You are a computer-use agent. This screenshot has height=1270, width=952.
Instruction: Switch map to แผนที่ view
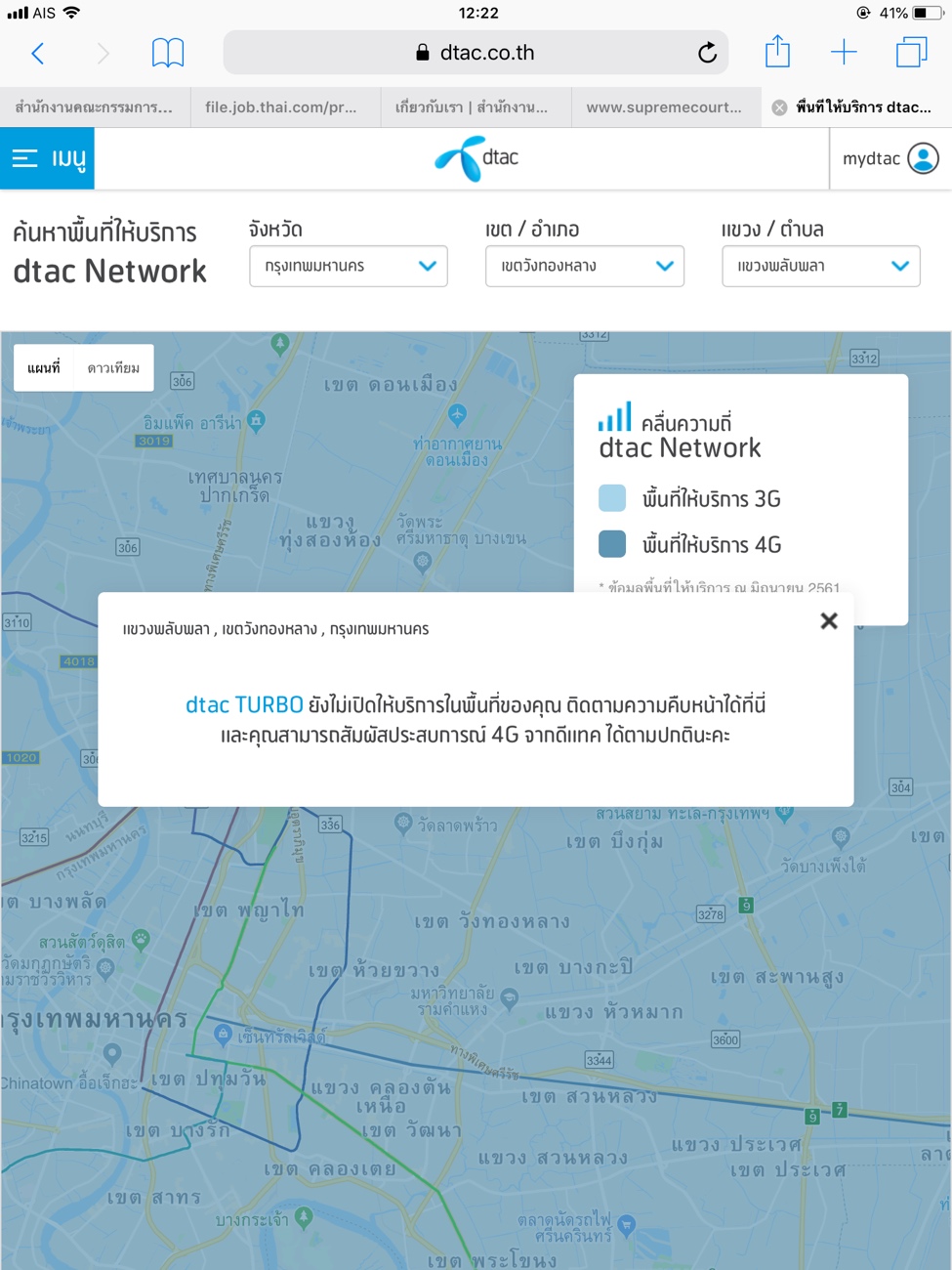pyautogui.click(x=44, y=368)
